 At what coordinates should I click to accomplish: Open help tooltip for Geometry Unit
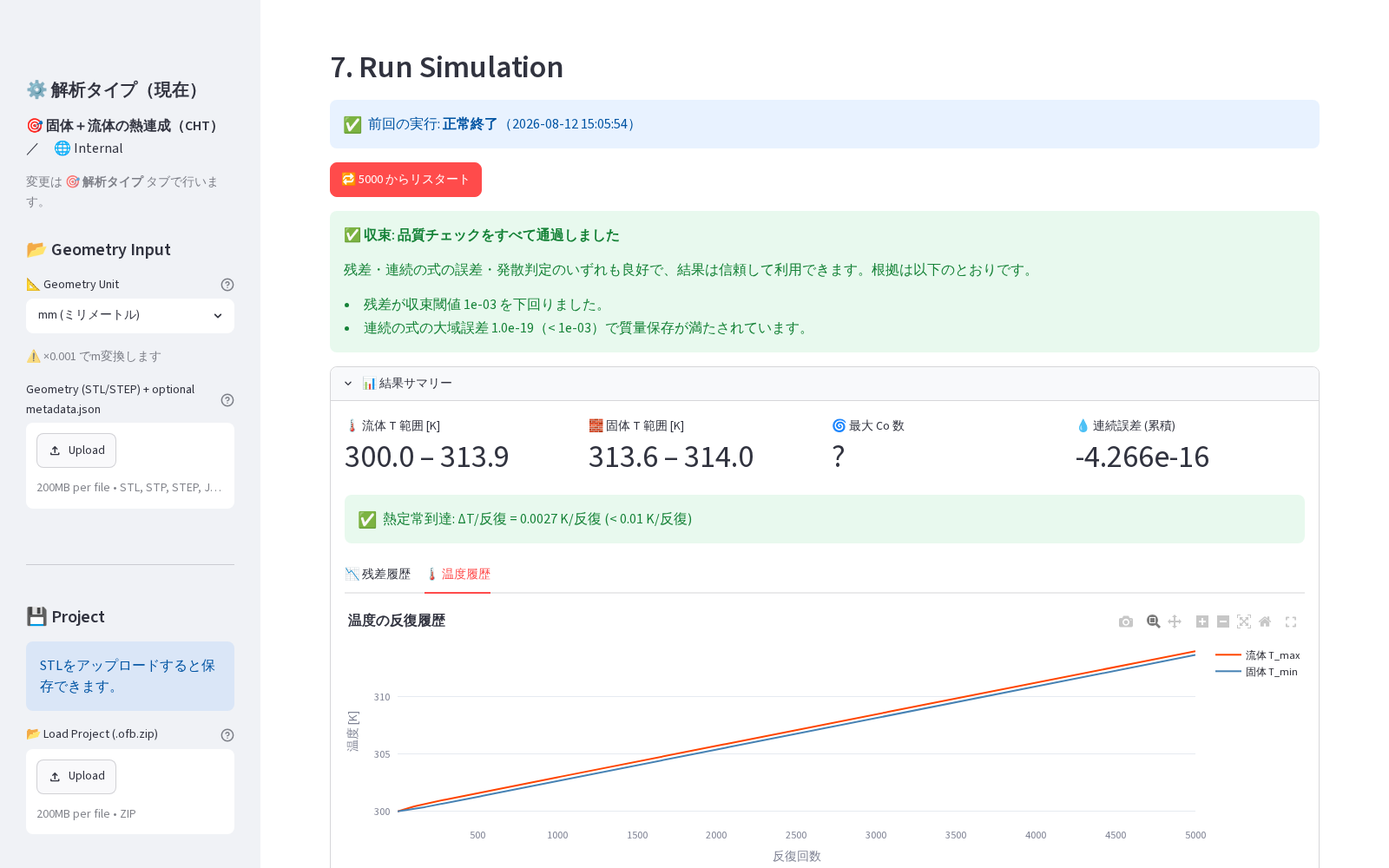[x=227, y=285]
